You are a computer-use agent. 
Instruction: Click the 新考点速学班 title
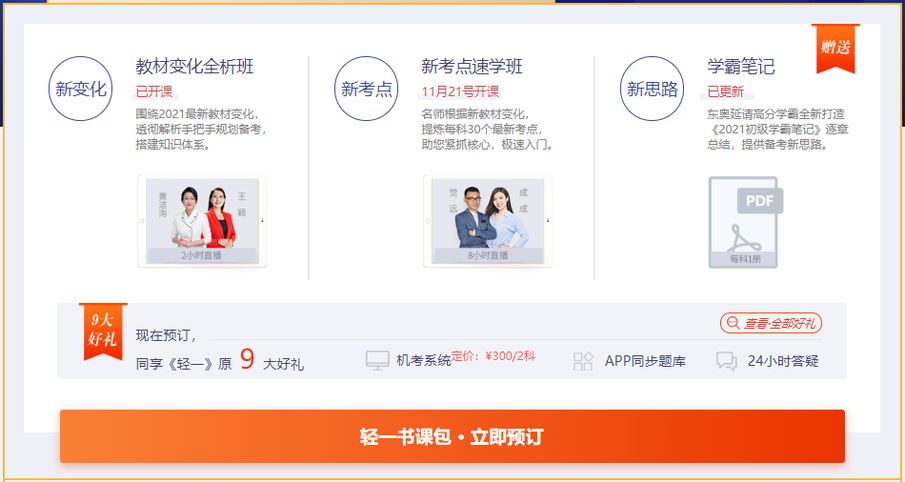pos(472,67)
